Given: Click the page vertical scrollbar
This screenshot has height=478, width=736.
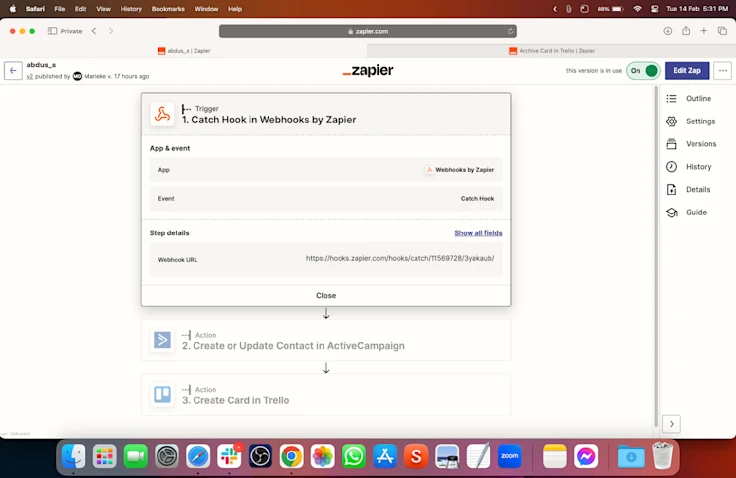Looking at the screenshot, I should [x=656, y=256].
